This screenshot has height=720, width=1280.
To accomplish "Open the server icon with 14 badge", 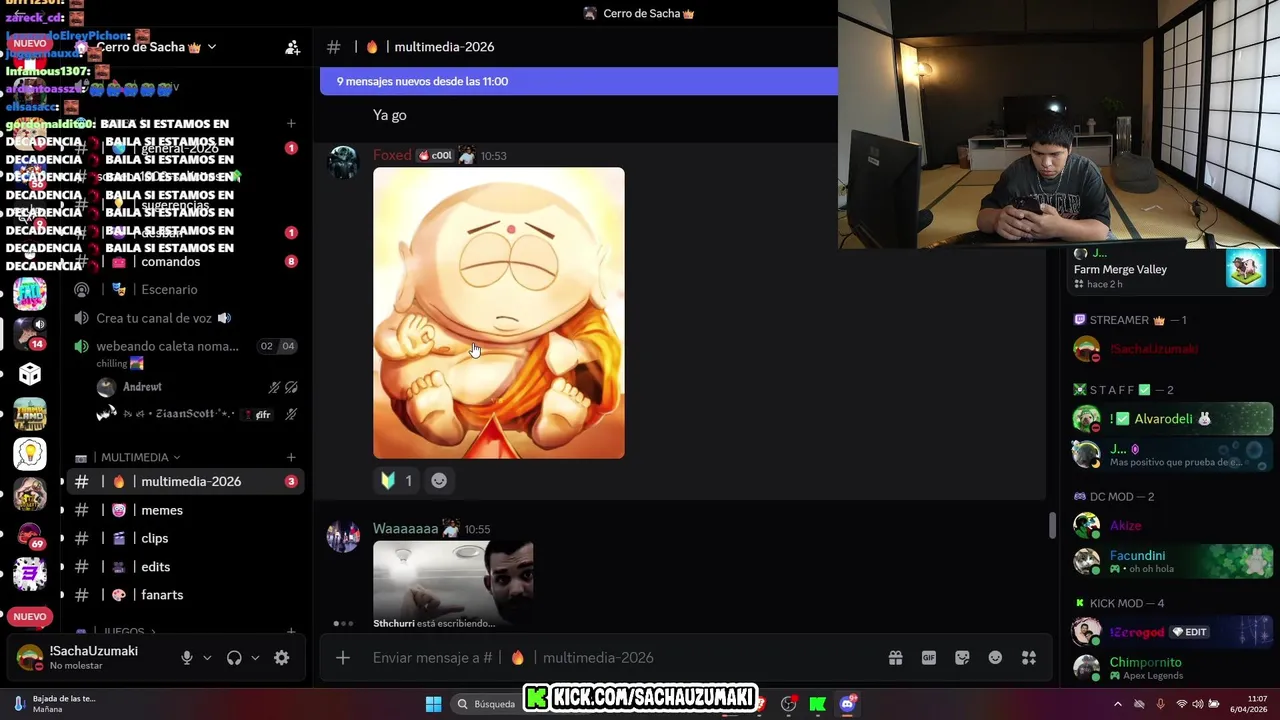I will click(x=30, y=334).
